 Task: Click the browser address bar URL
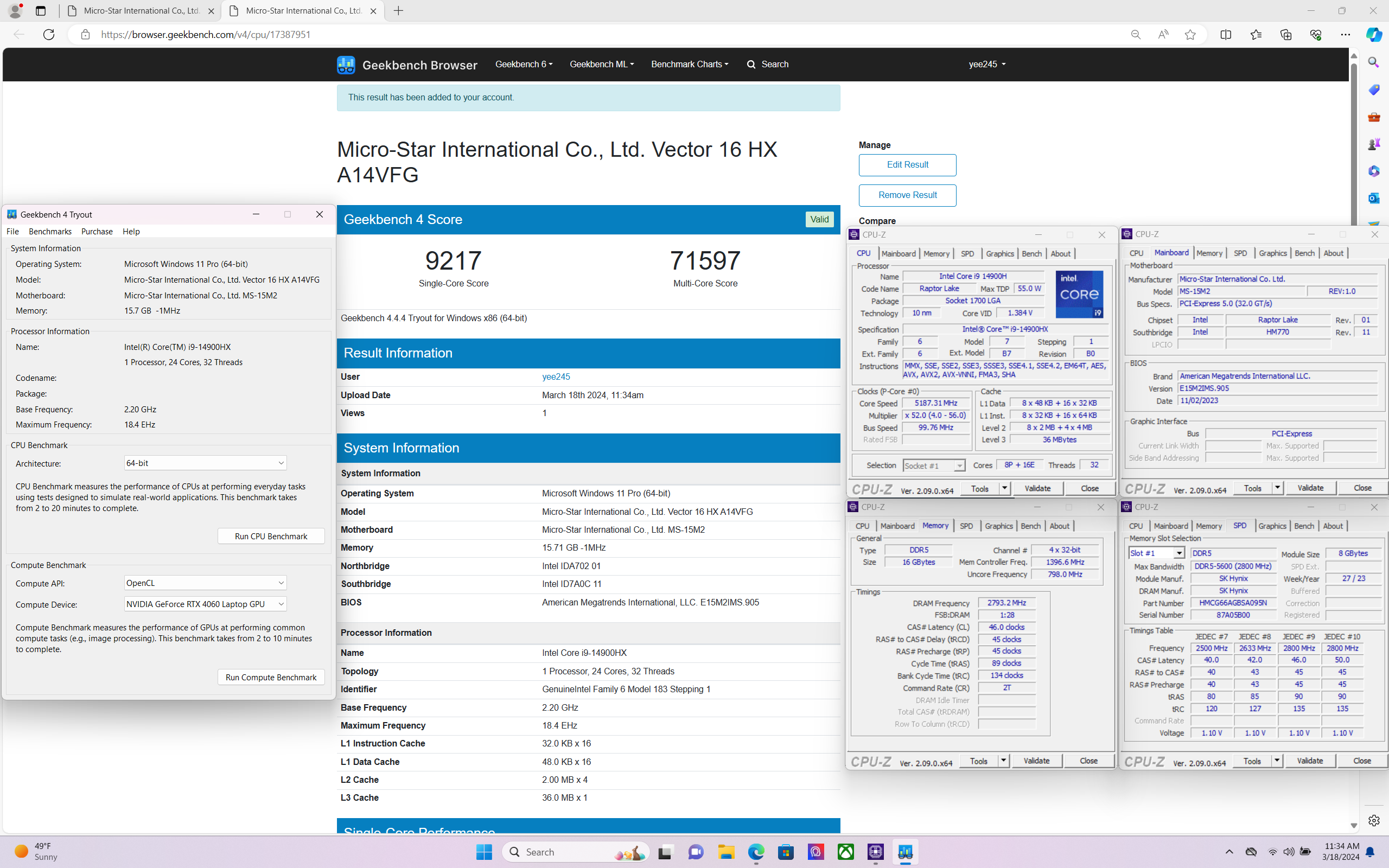(206, 34)
